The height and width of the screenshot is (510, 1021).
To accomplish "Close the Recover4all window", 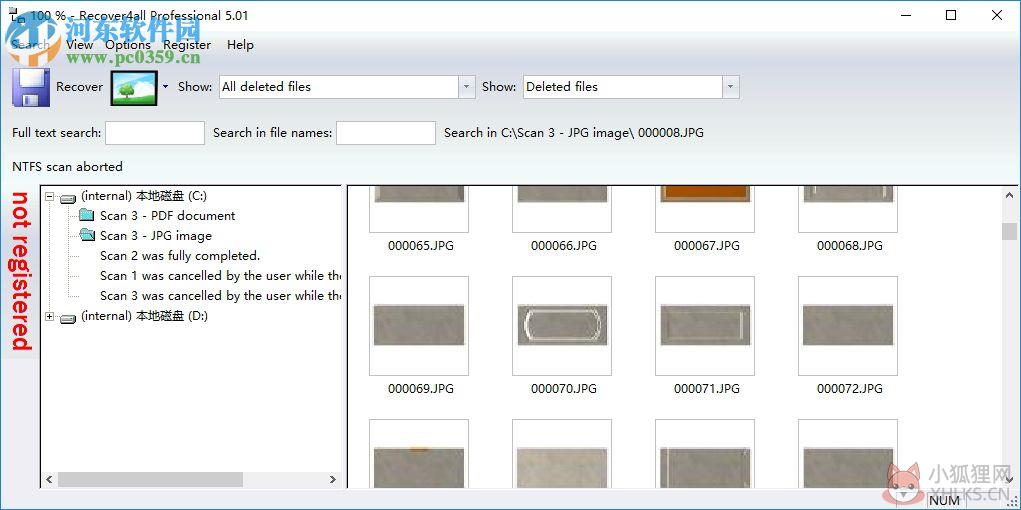I will click(x=997, y=15).
